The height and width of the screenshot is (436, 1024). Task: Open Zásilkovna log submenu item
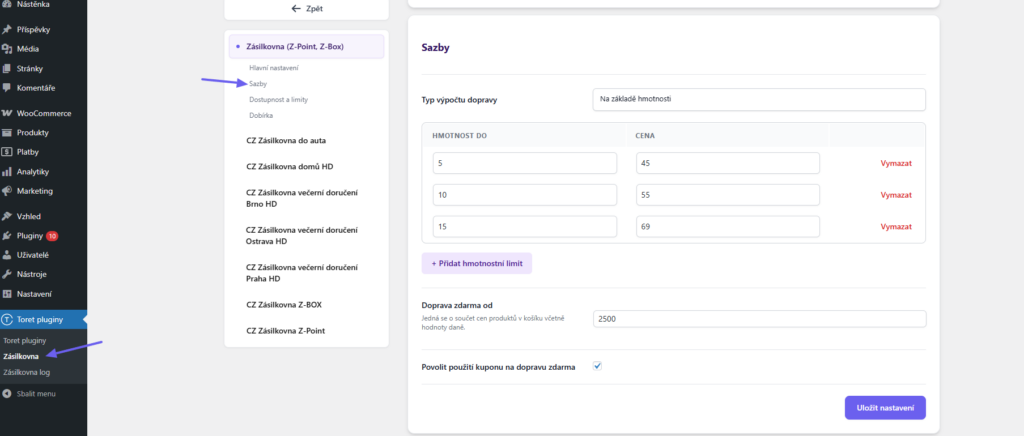[27, 372]
